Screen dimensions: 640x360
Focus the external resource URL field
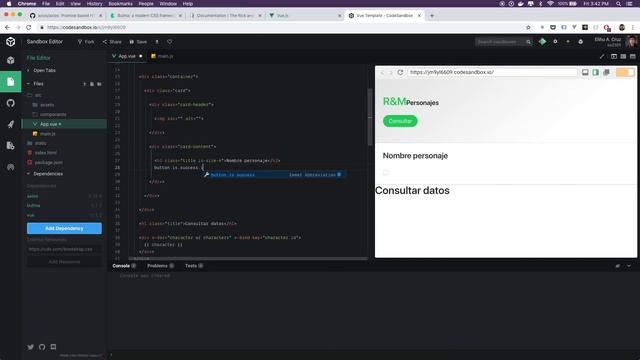(x=64, y=249)
